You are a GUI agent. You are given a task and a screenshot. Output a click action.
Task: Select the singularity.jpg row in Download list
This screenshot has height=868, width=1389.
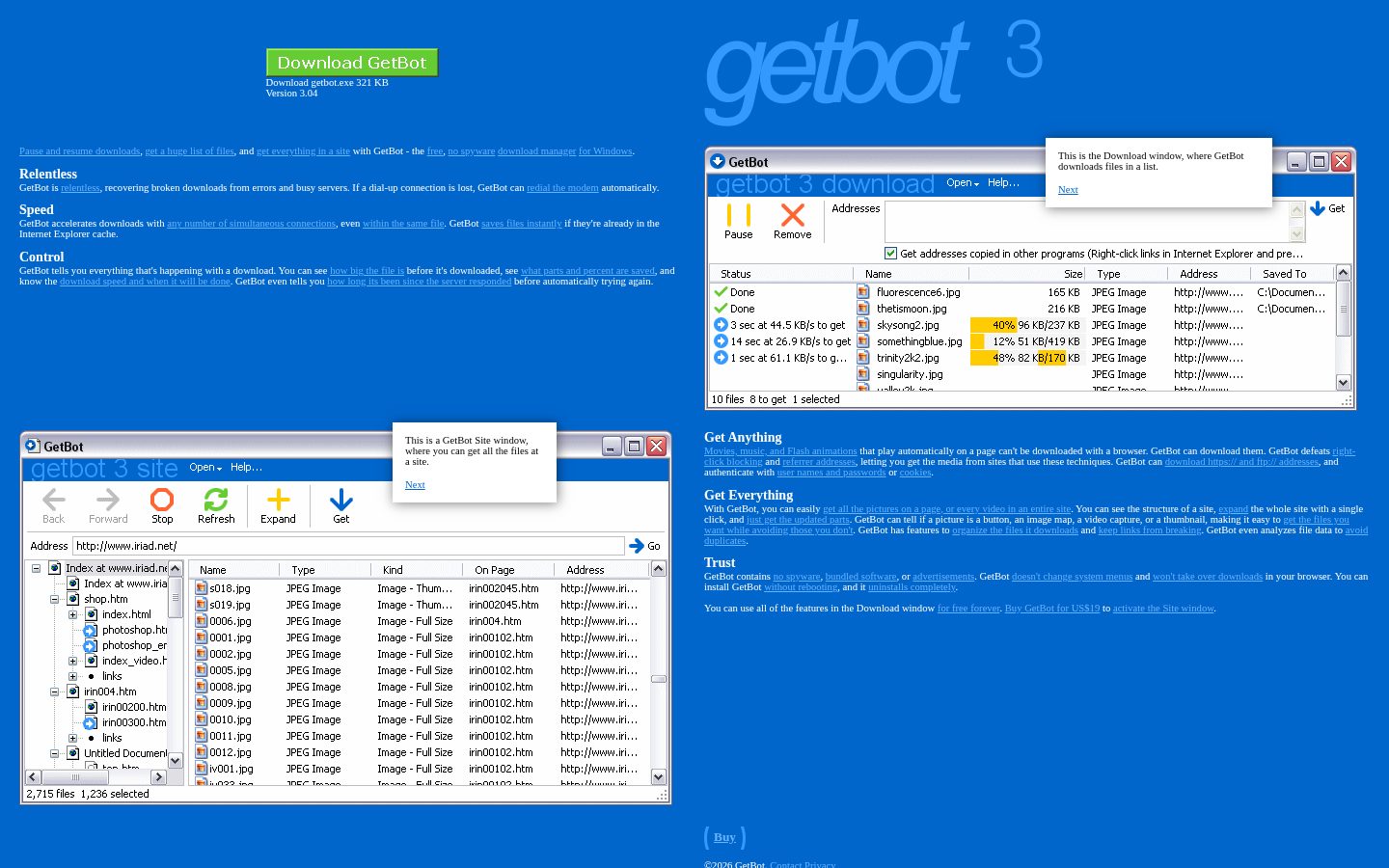pyautogui.click(x=1021, y=374)
